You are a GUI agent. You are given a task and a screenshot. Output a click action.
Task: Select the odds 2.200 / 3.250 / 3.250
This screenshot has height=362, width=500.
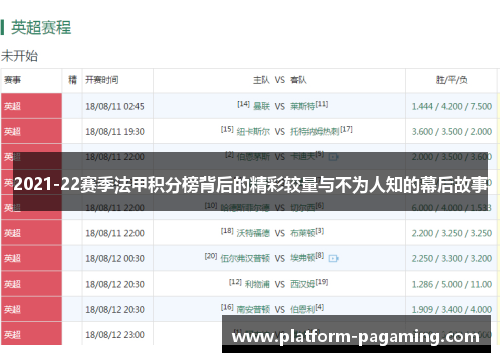[x=452, y=233]
